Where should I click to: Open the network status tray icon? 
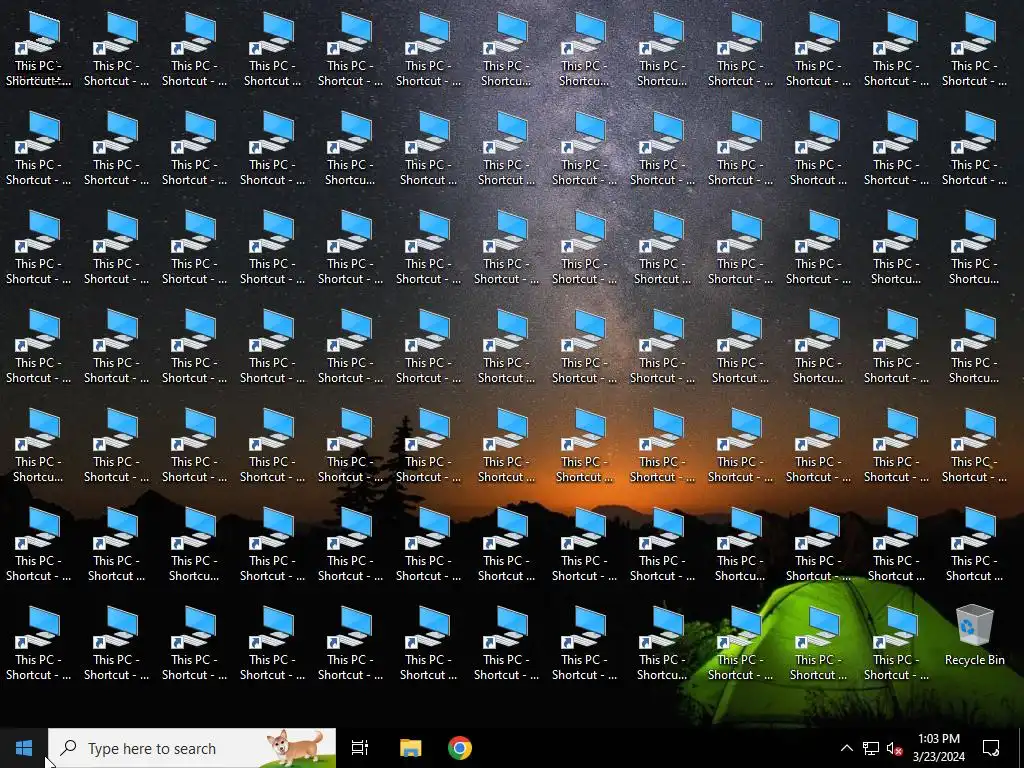coord(871,748)
